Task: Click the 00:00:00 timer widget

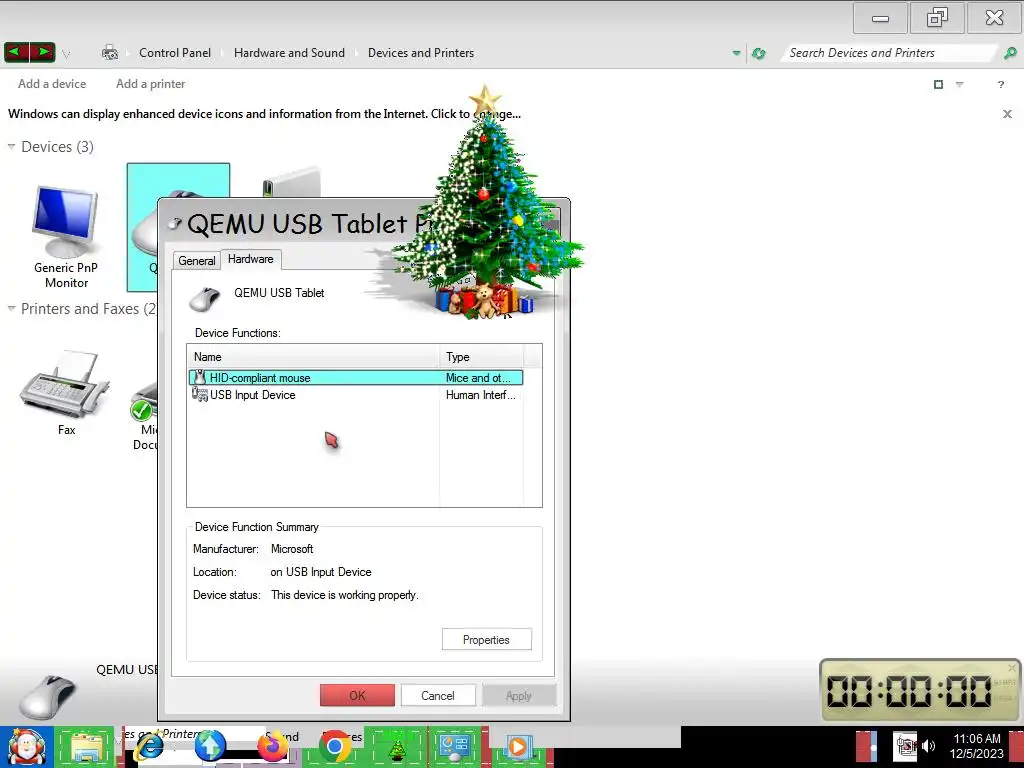Action: tap(920, 690)
